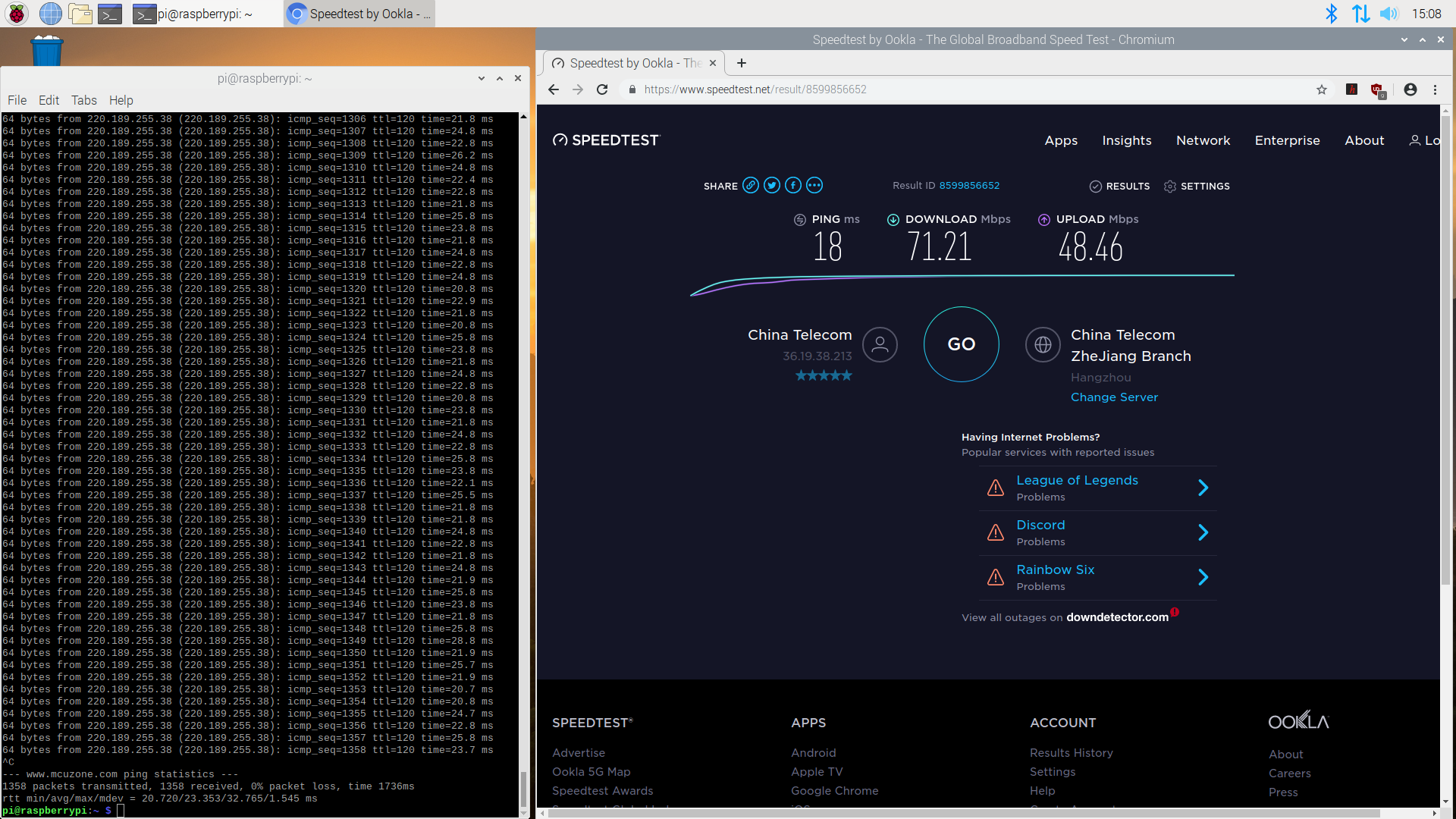Open the Ookla 5G Map footer link

click(x=591, y=772)
